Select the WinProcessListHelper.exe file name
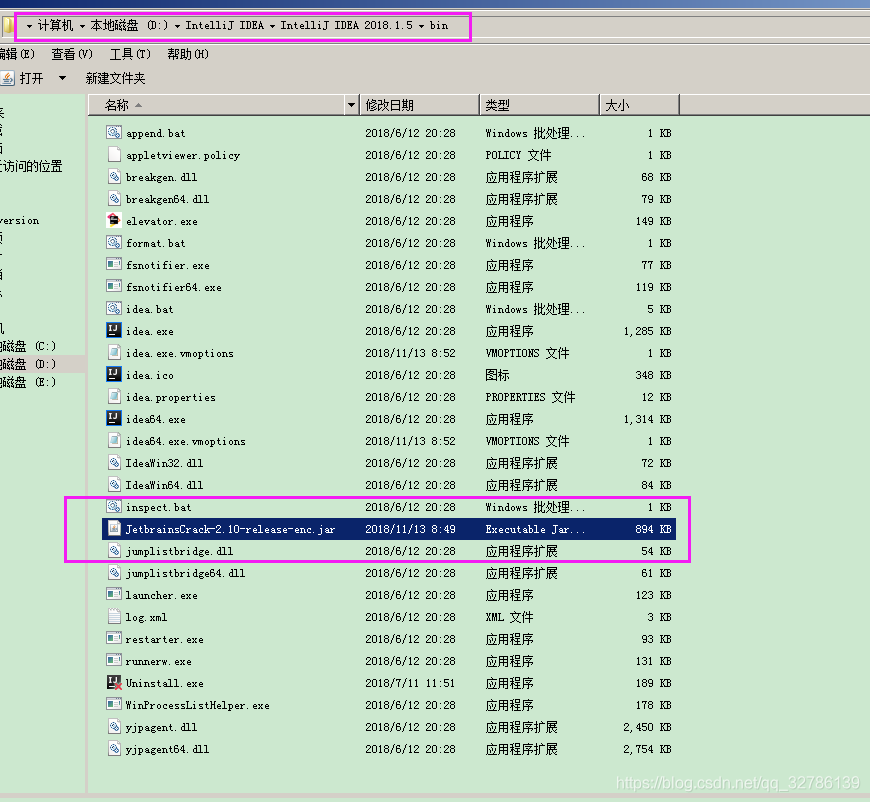Viewport: 870px width, 802px height. pyautogui.click(x=197, y=705)
